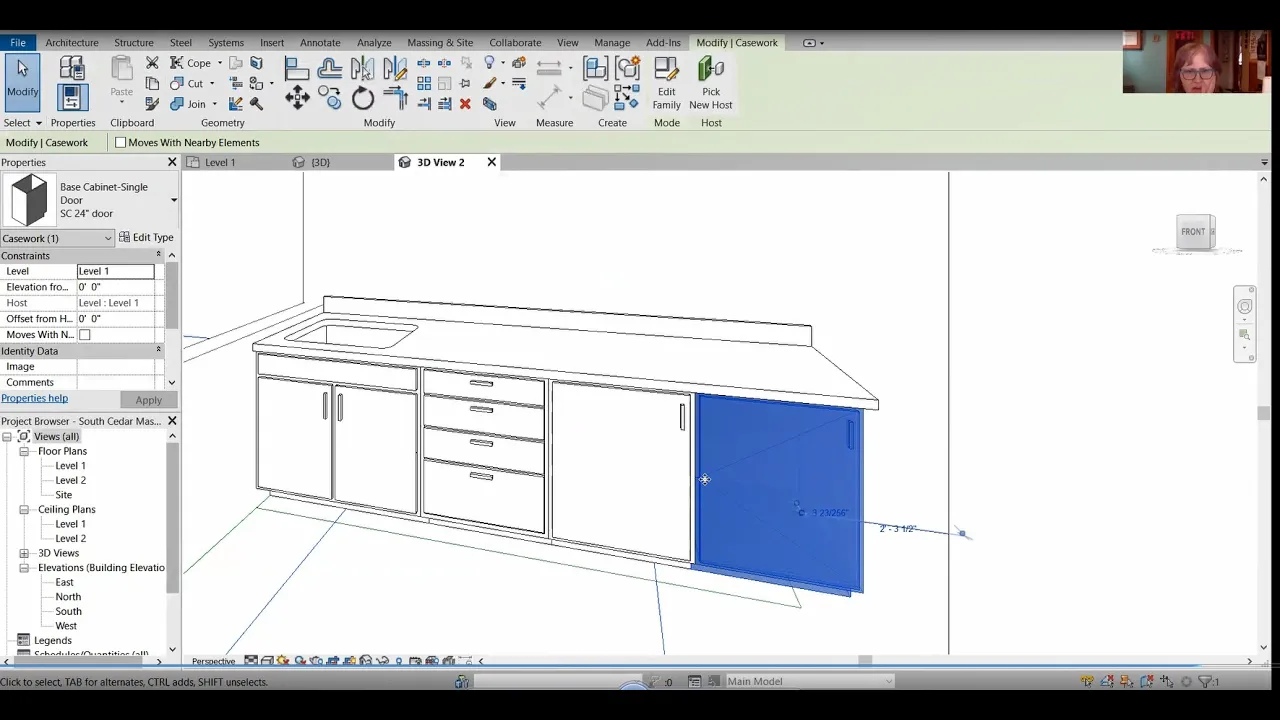Choose the Join geometry tool

(x=193, y=104)
